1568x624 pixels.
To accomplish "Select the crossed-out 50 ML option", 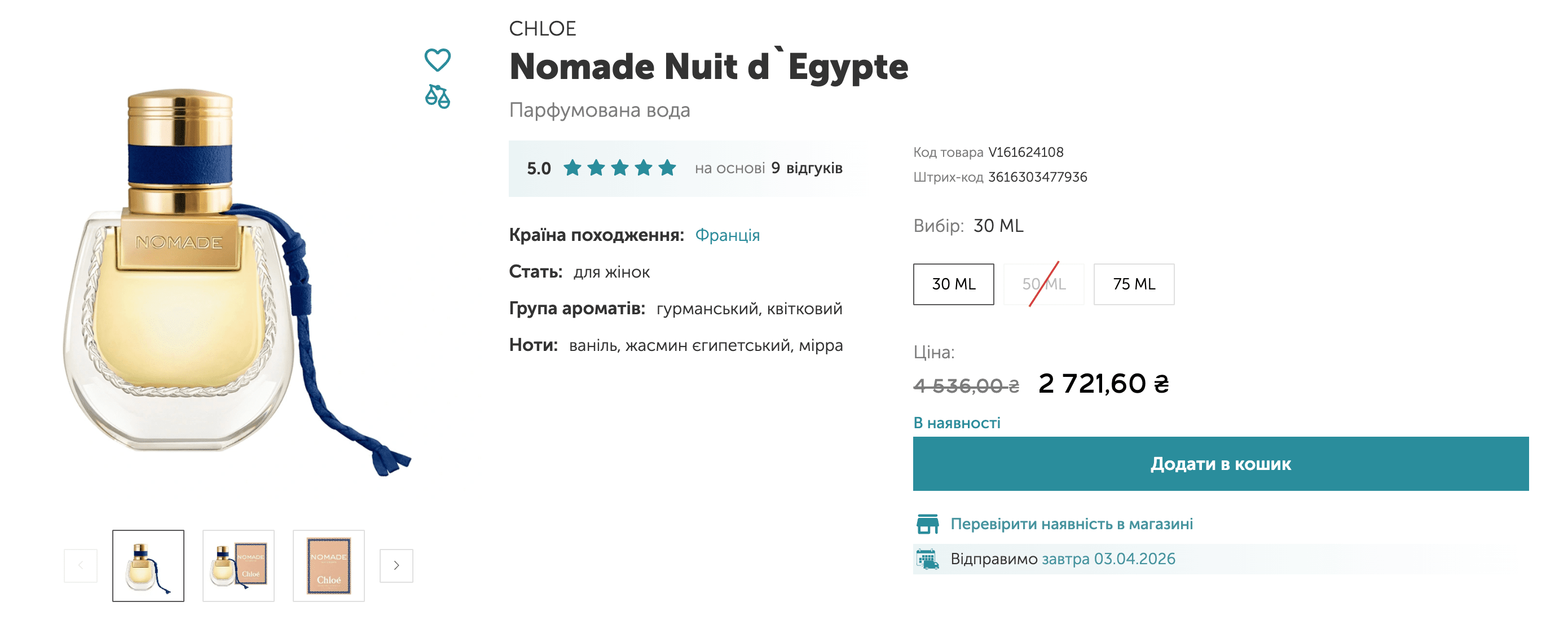I will pyautogui.click(x=1043, y=284).
